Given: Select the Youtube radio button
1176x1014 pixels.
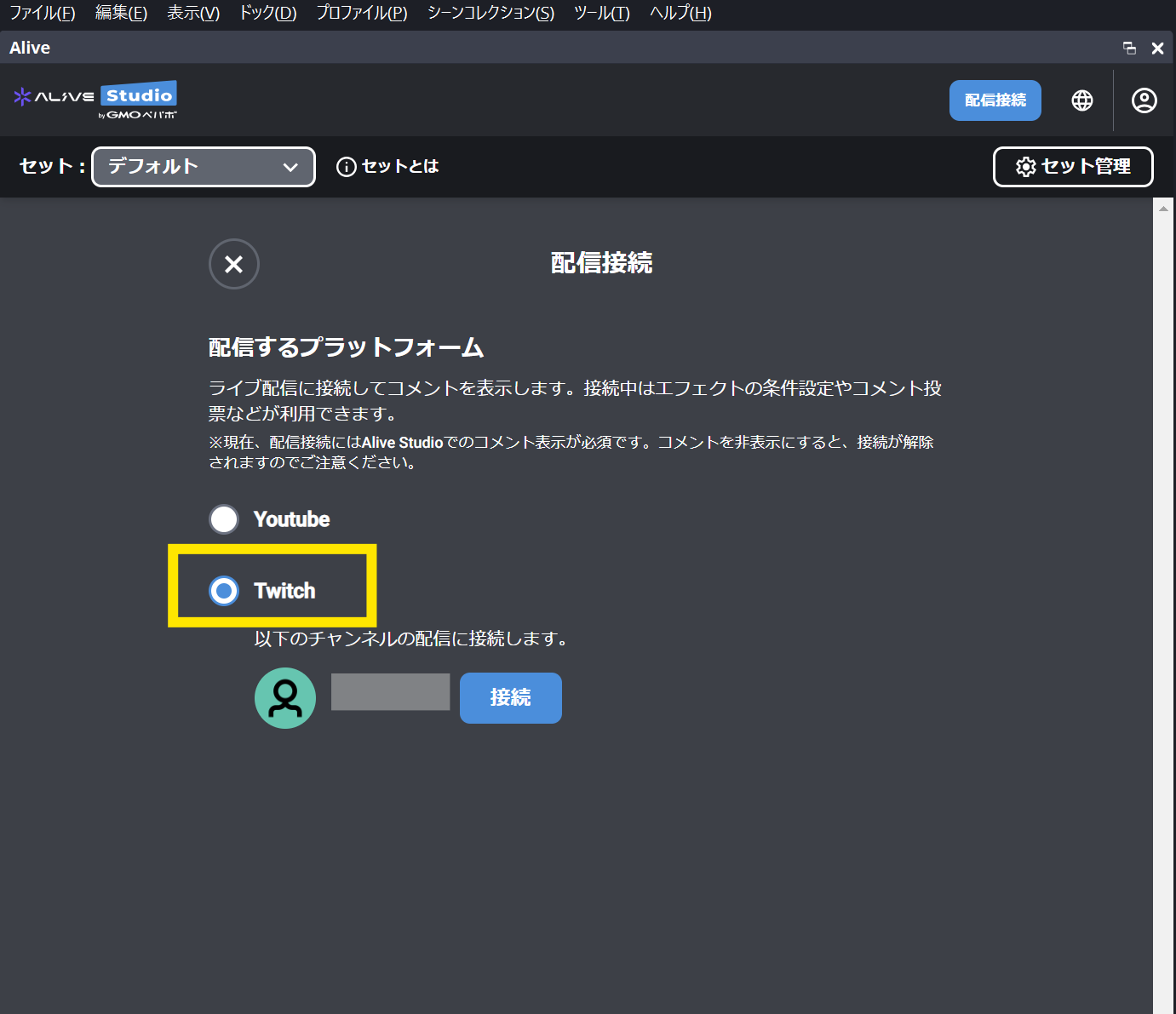Looking at the screenshot, I should (x=224, y=519).
